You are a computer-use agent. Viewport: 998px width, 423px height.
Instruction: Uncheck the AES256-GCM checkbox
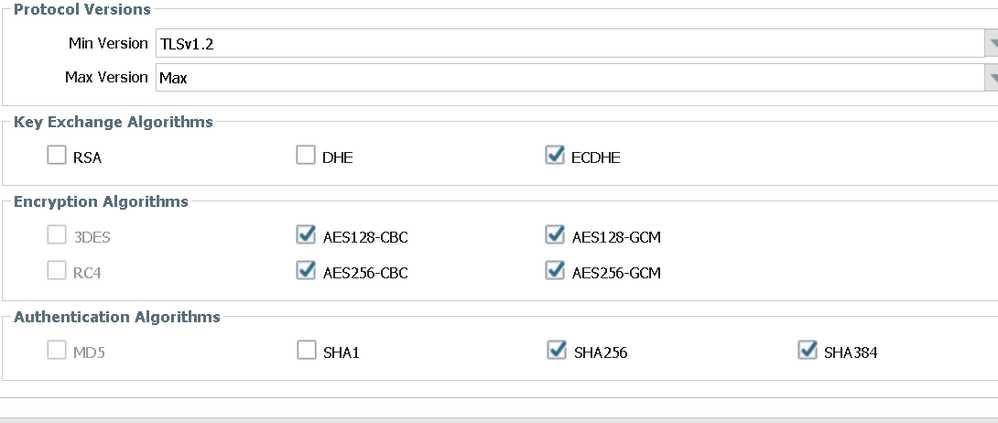click(556, 271)
